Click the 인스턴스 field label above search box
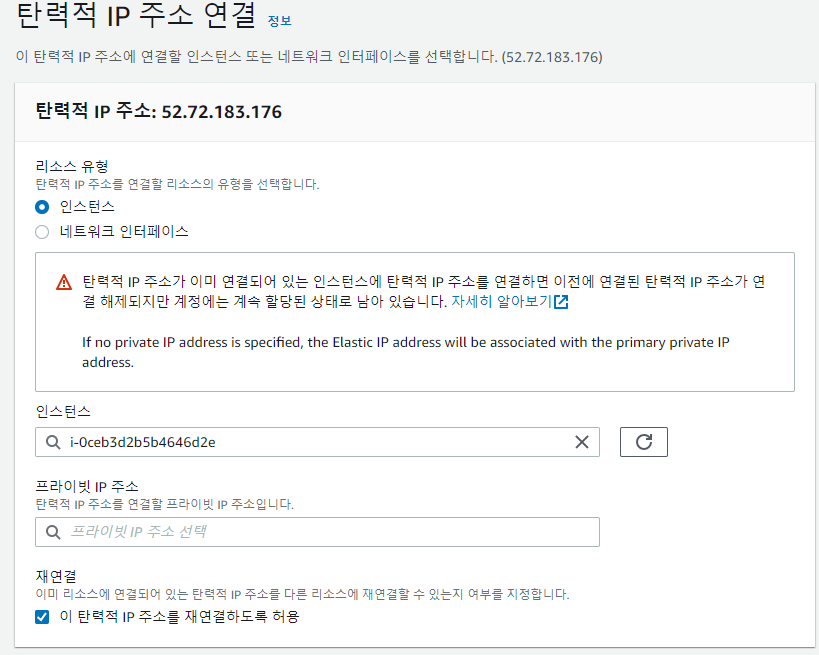 (x=63, y=412)
